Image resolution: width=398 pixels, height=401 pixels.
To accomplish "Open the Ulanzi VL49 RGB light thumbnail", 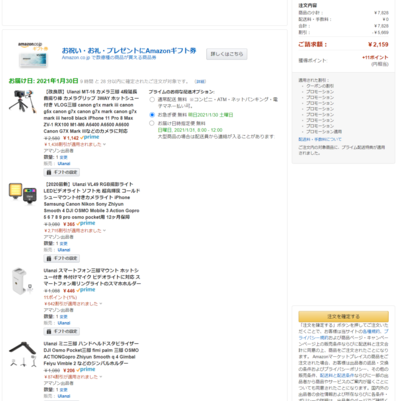I will (23, 193).
